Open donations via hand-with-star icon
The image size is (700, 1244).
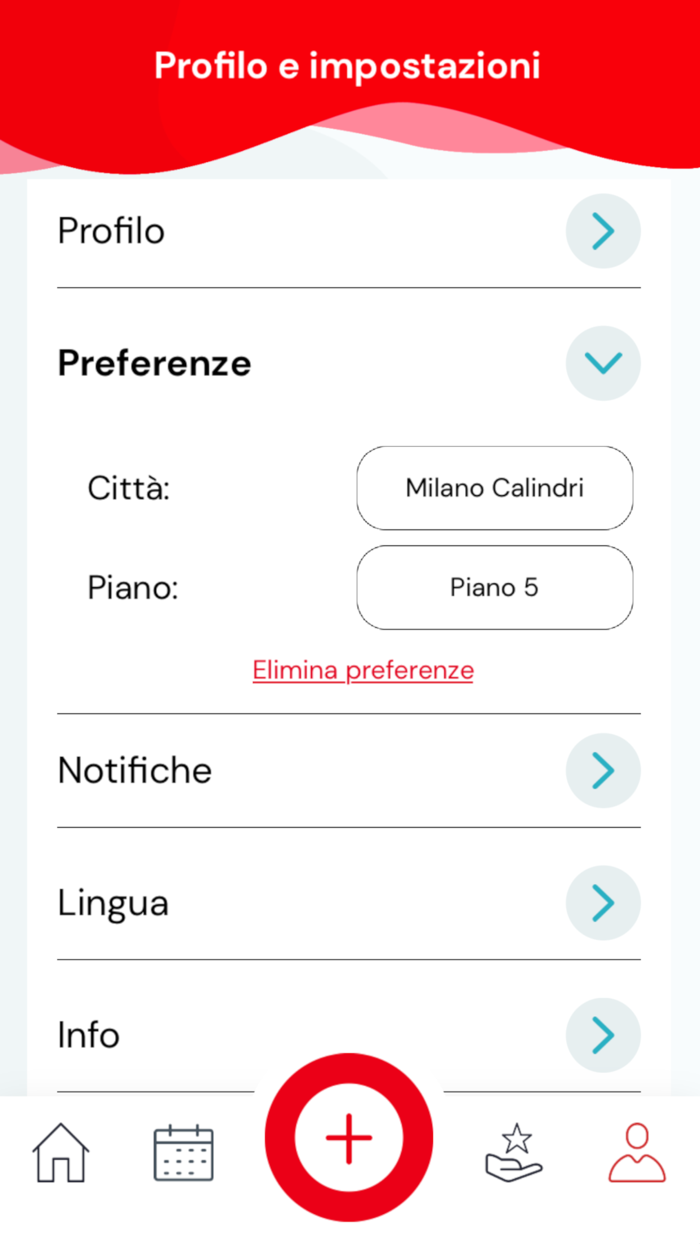click(x=513, y=1152)
